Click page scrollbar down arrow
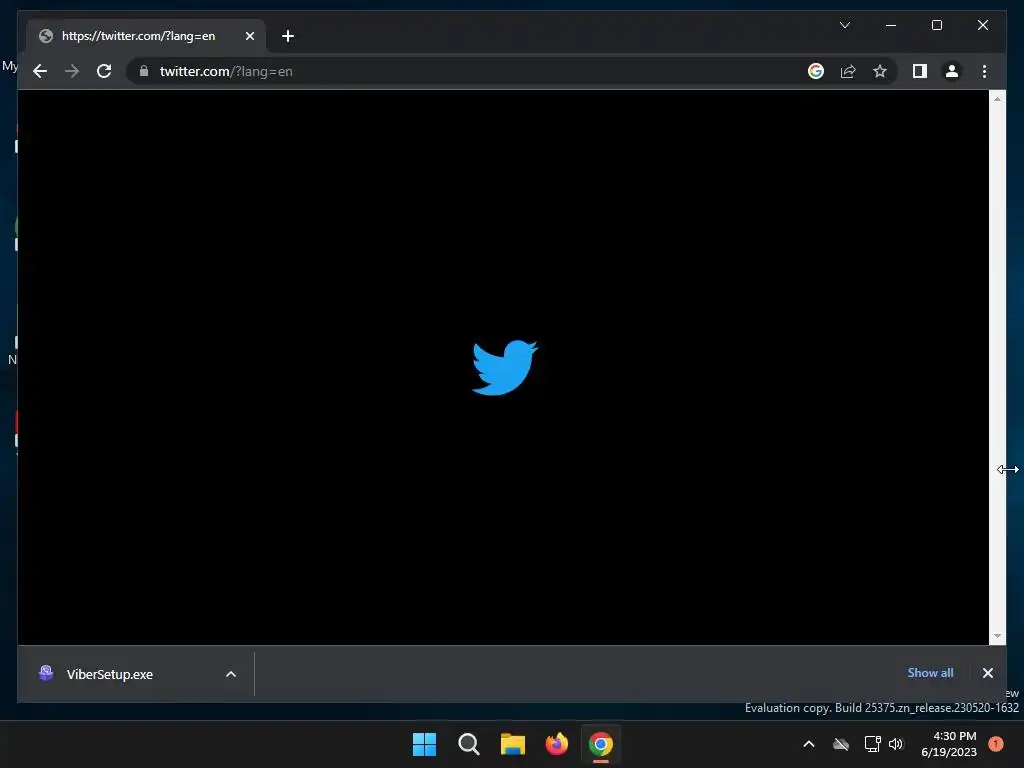This screenshot has width=1024, height=768. 997,635
